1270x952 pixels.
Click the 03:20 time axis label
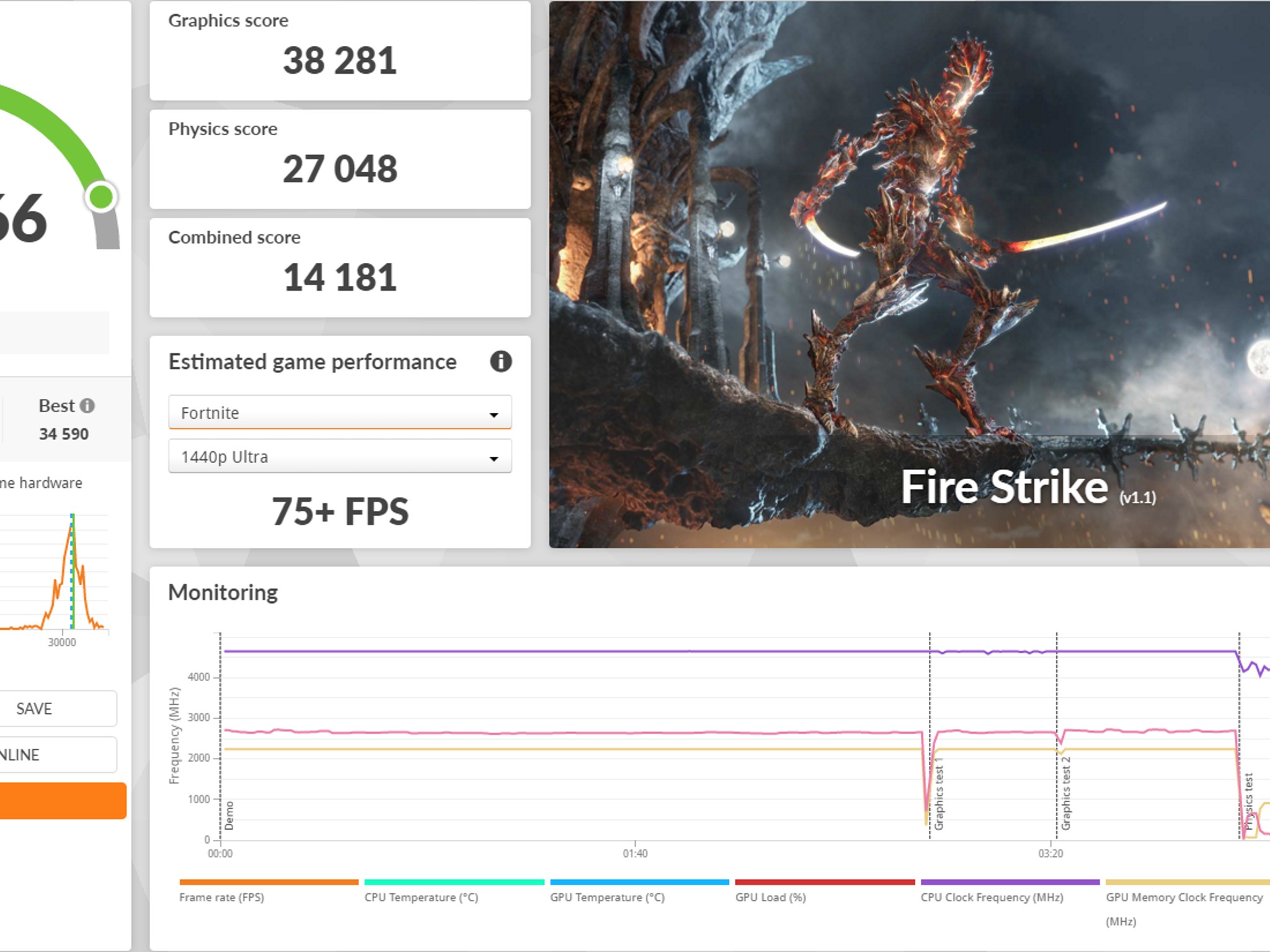coord(1050,853)
